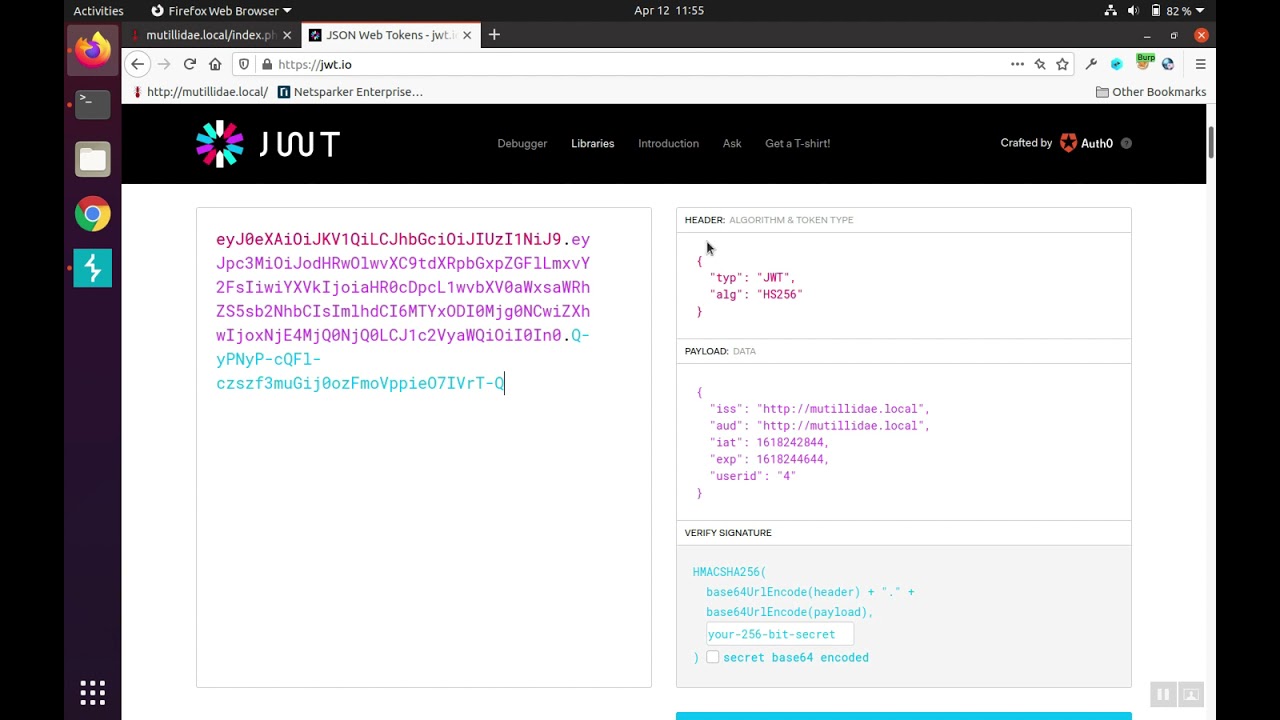1280x720 pixels.
Task: Click the network status icon in top bar
Action: [x=1111, y=11]
